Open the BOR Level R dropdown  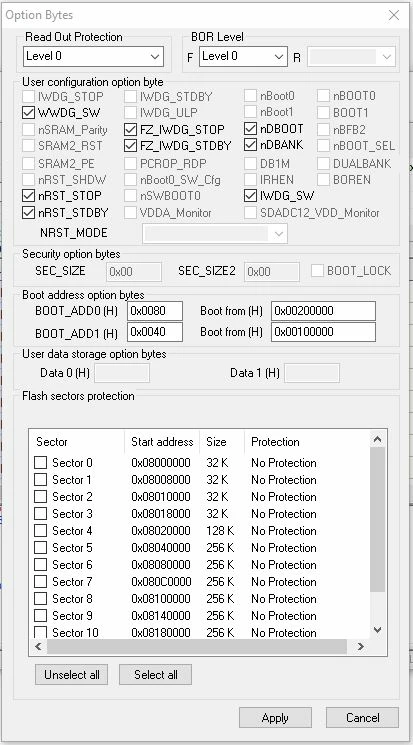351,57
